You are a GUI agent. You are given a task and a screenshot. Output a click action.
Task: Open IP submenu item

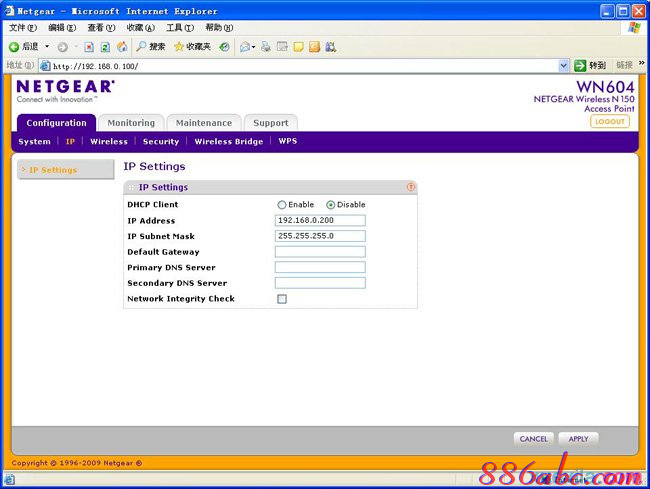pos(70,142)
